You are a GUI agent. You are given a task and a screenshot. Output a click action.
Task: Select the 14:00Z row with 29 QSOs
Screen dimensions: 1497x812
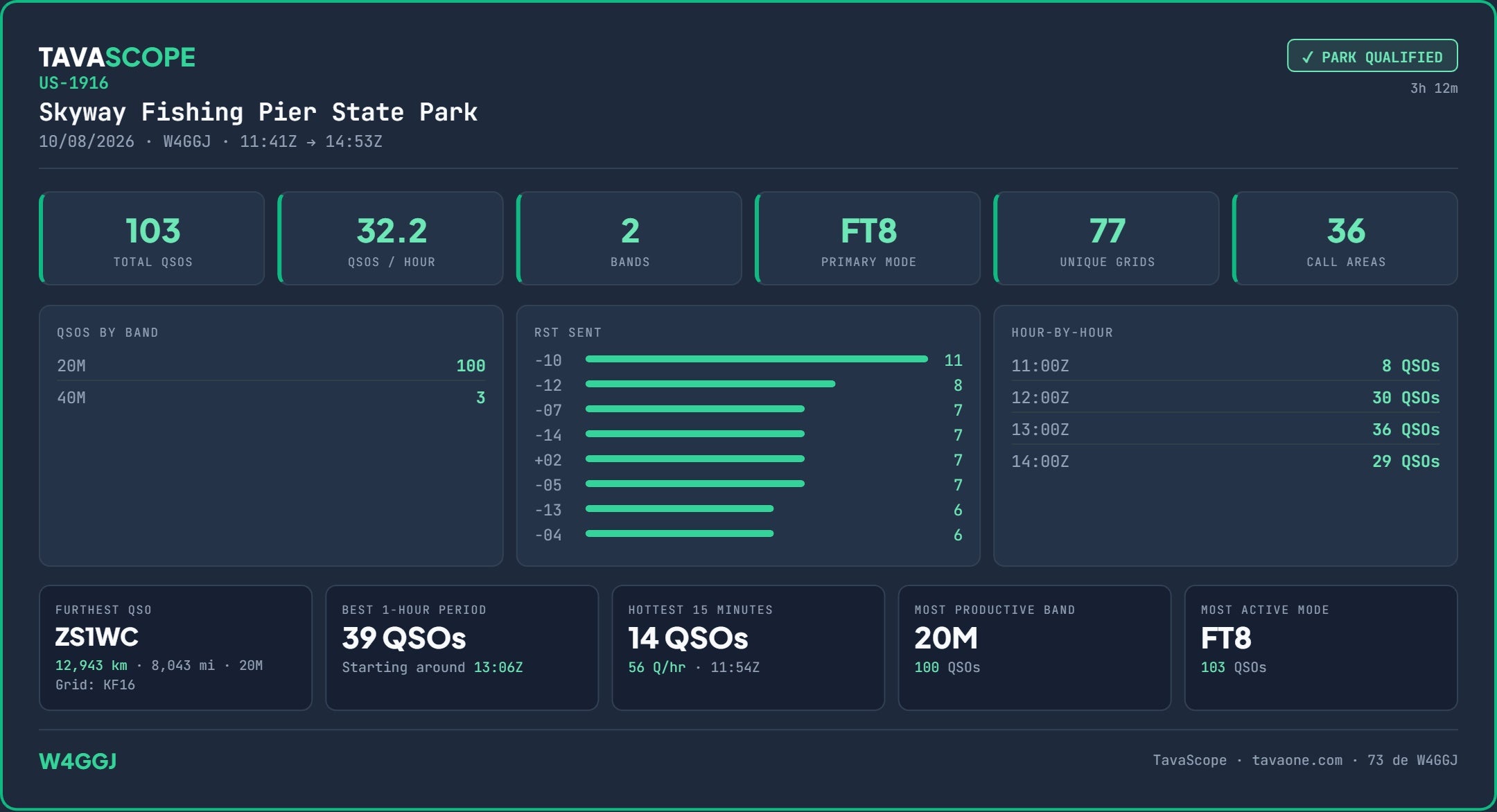[1225, 461]
